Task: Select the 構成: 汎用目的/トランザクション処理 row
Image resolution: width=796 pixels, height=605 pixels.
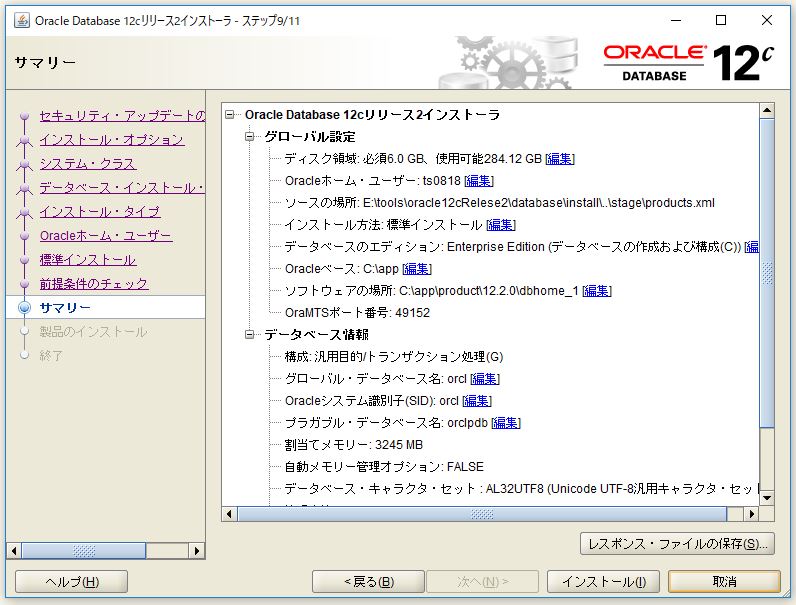Action: [394, 357]
